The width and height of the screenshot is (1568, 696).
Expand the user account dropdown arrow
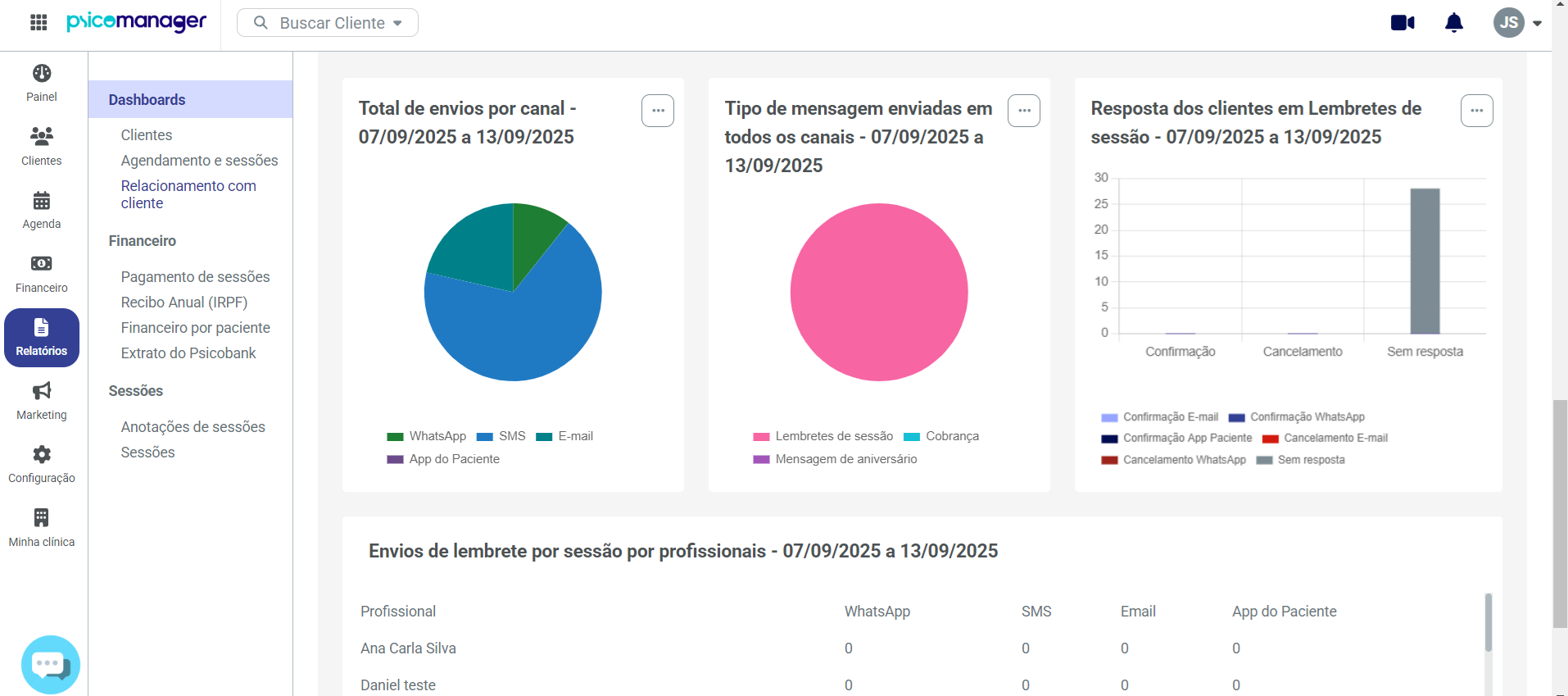1538,23
